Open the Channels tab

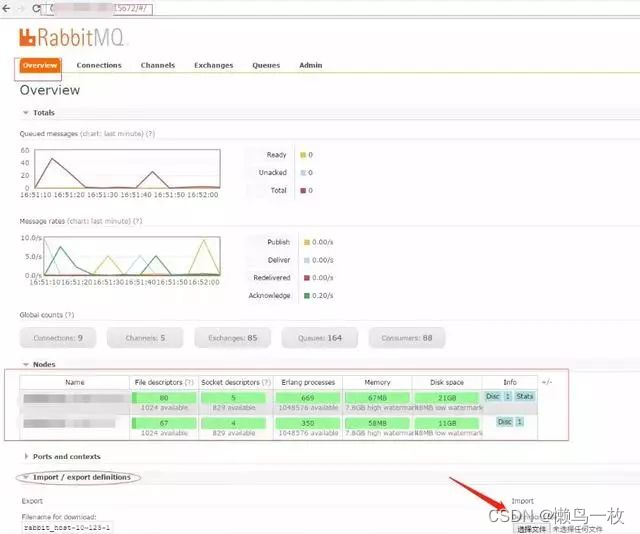158,65
